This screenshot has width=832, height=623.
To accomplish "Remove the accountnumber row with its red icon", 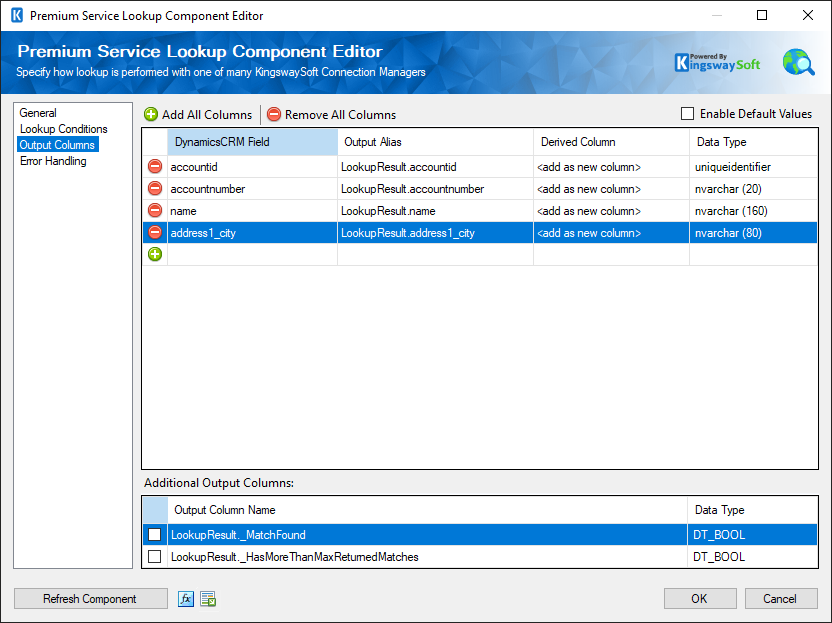I will pos(155,188).
